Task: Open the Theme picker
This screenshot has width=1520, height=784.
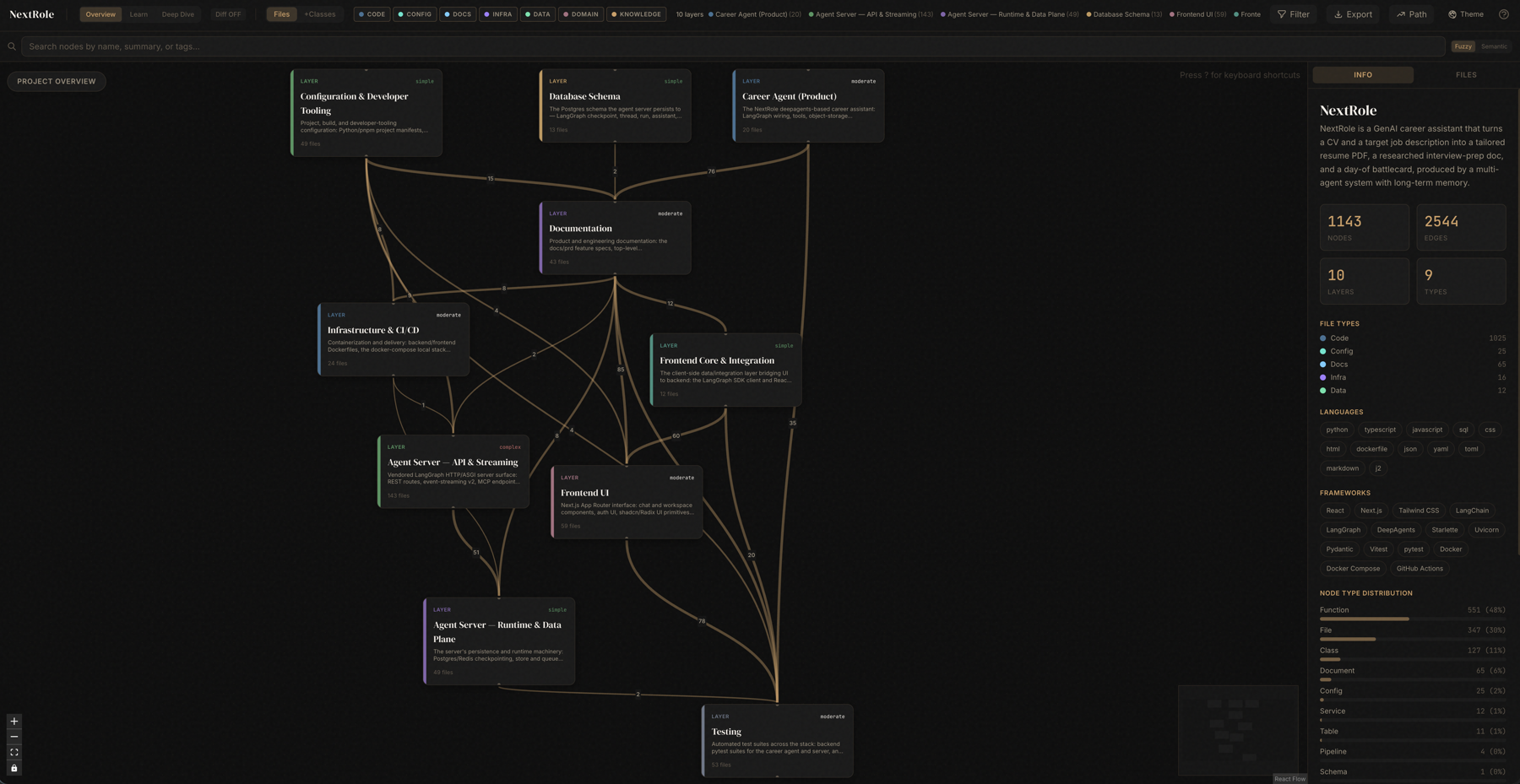Action: (1466, 14)
